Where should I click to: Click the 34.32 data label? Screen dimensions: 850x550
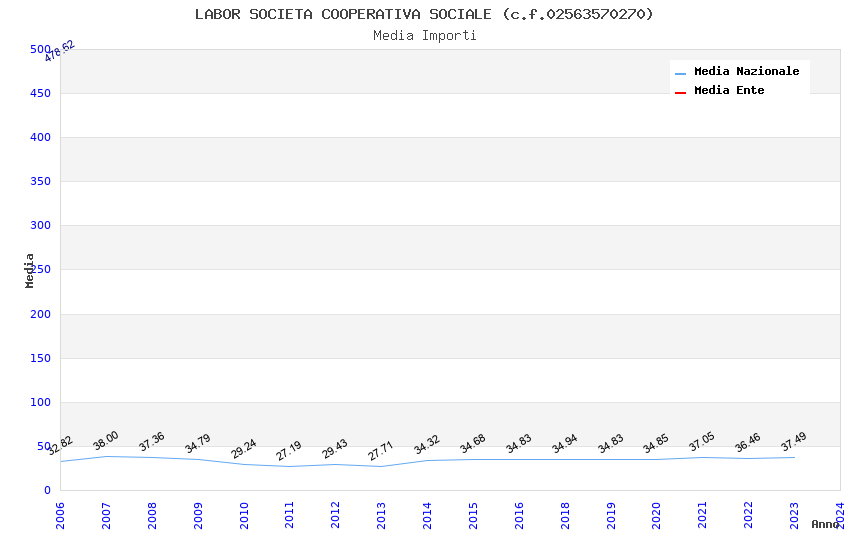click(x=427, y=444)
